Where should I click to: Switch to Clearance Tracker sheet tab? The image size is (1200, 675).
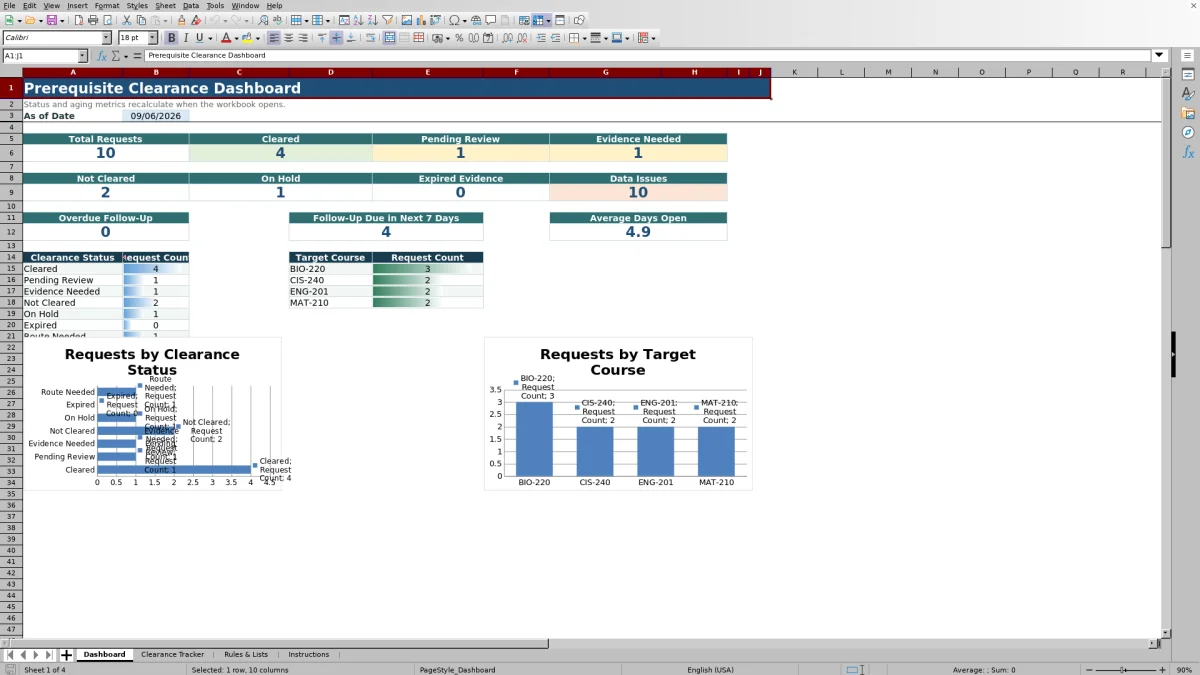[172, 654]
